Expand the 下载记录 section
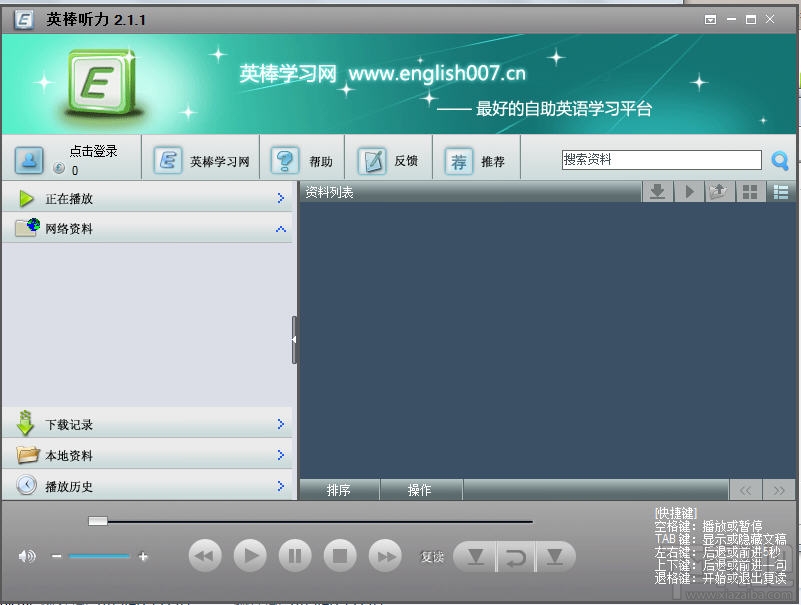 (148, 424)
